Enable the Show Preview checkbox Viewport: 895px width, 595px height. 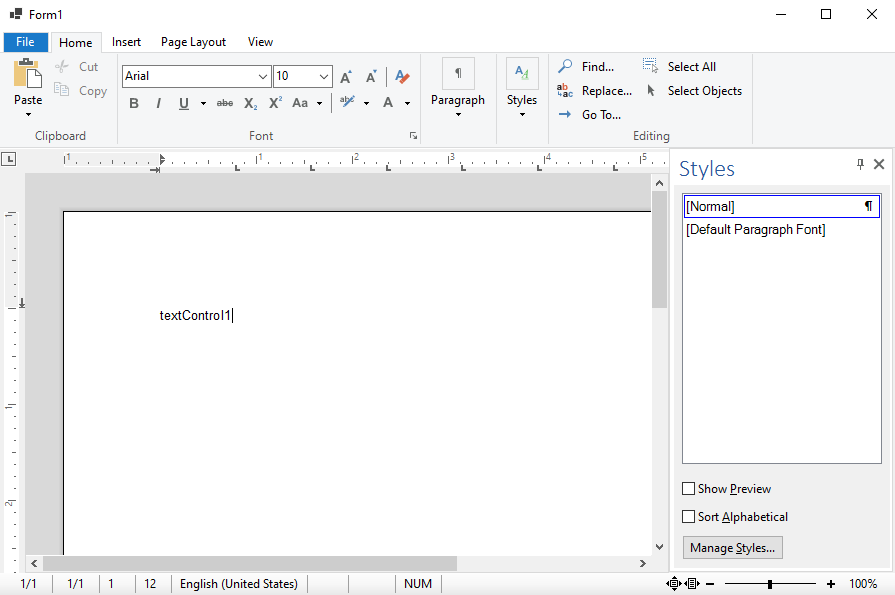(x=688, y=489)
